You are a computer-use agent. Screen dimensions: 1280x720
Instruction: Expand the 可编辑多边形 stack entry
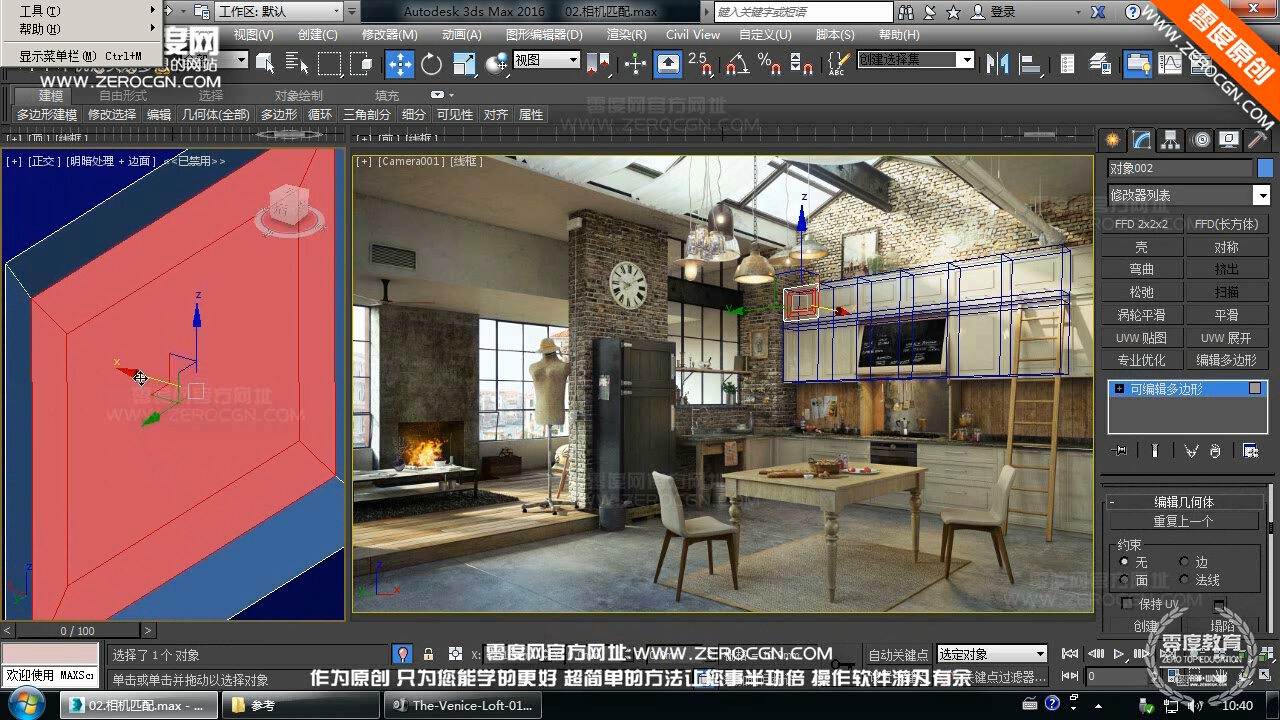pos(1119,389)
